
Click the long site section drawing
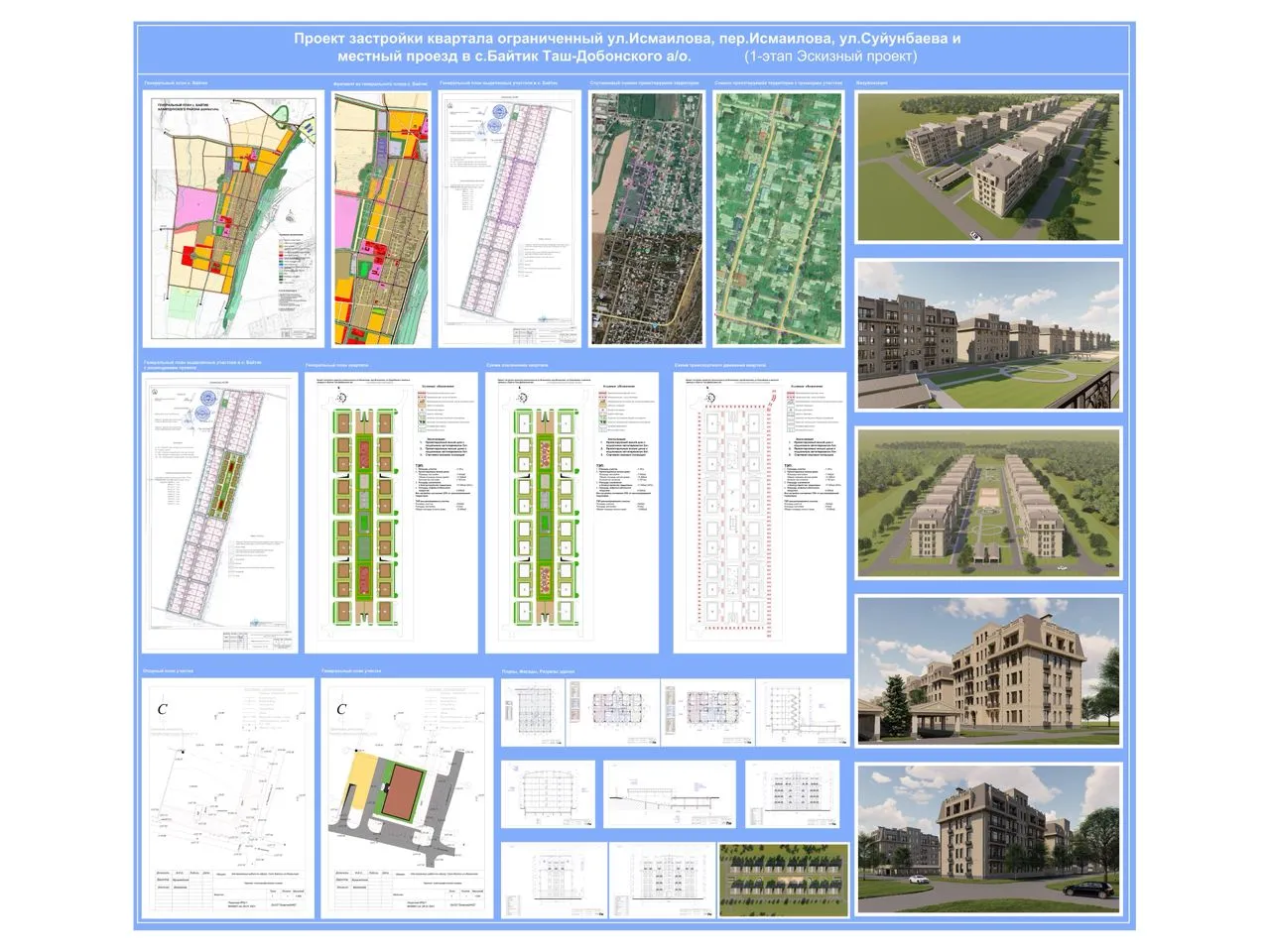tap(670, 794)
